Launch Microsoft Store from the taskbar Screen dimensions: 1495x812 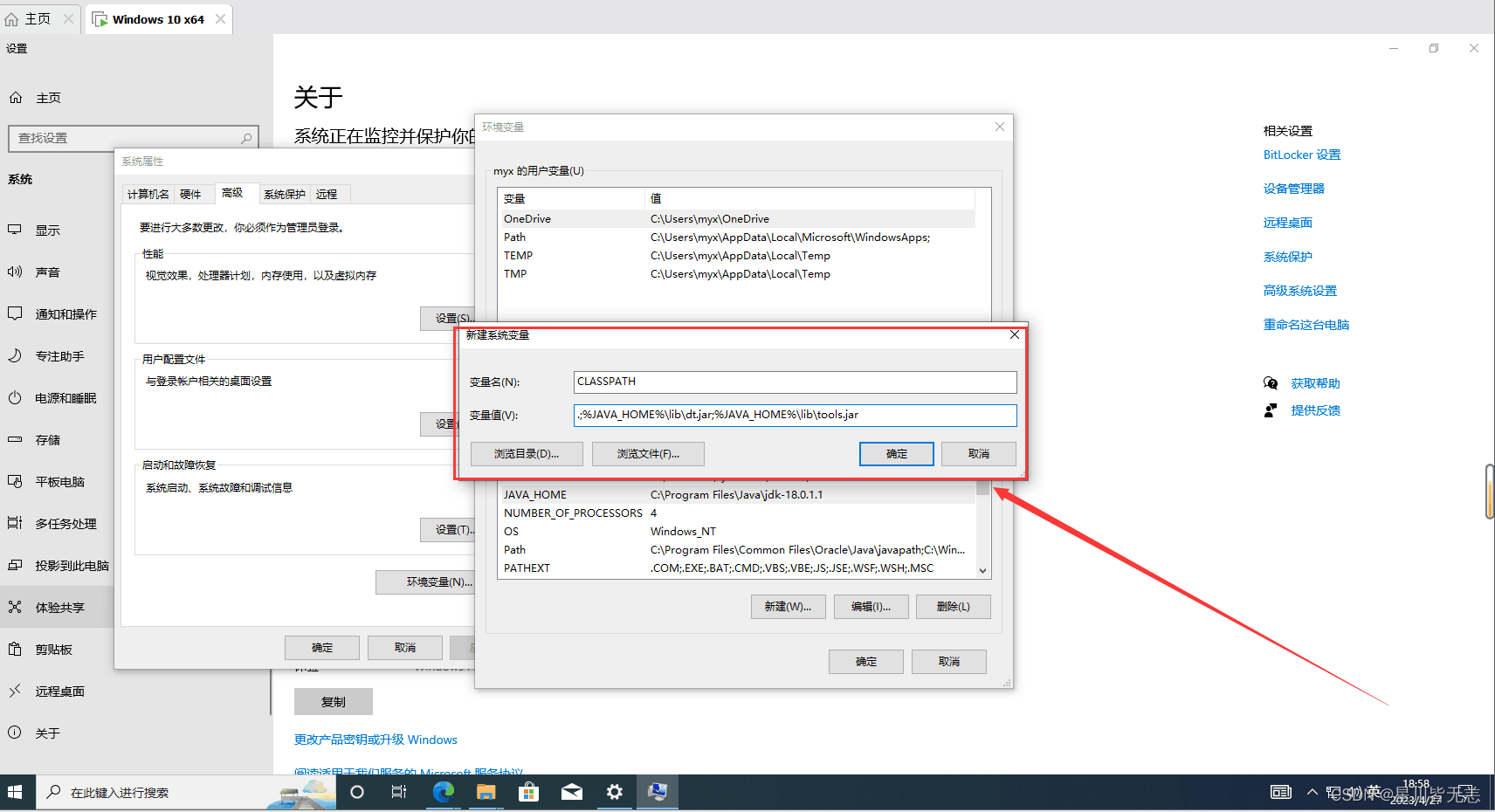pyautogui.click(x=529, y=792)
